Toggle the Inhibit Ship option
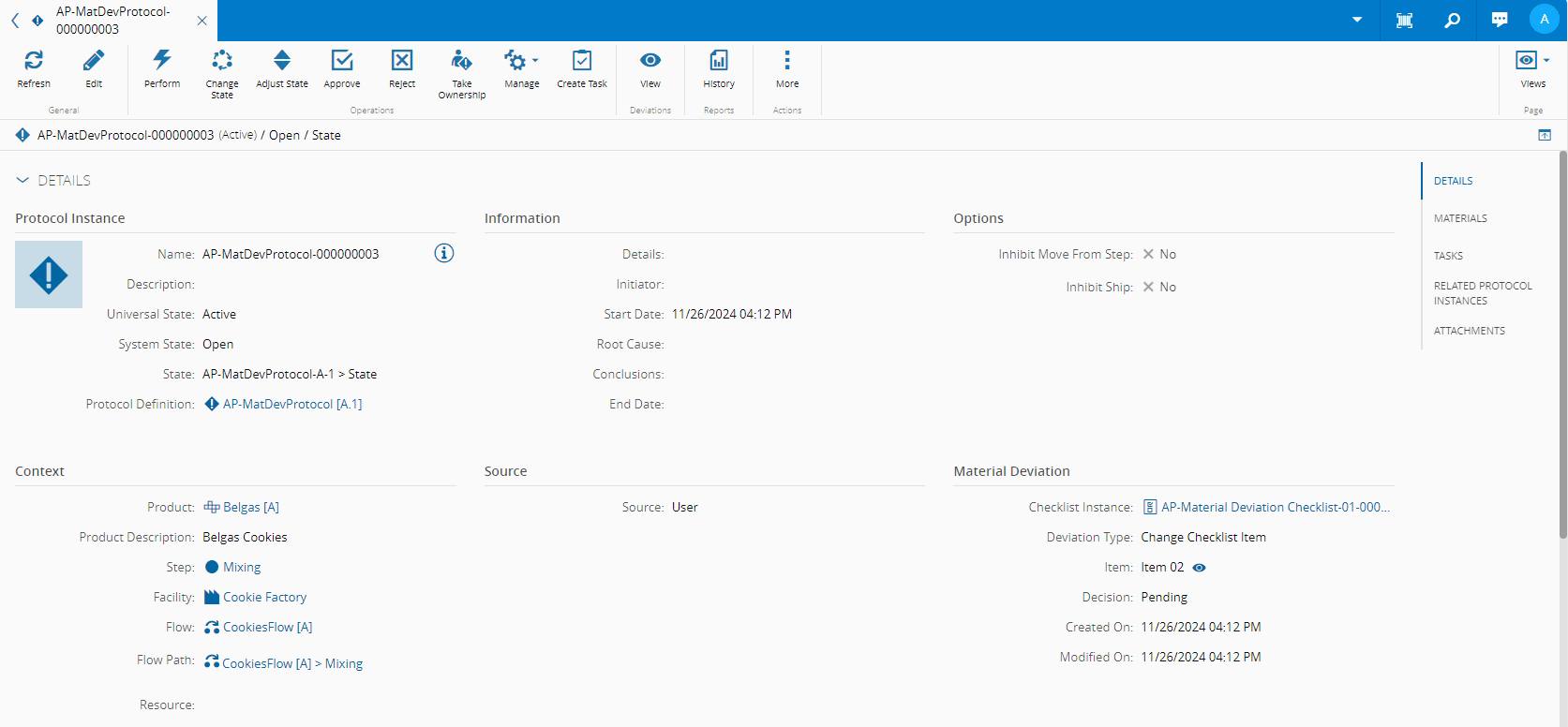Image resolution: width=1568 pixels, height=727 pixels. pos(1148,288)
